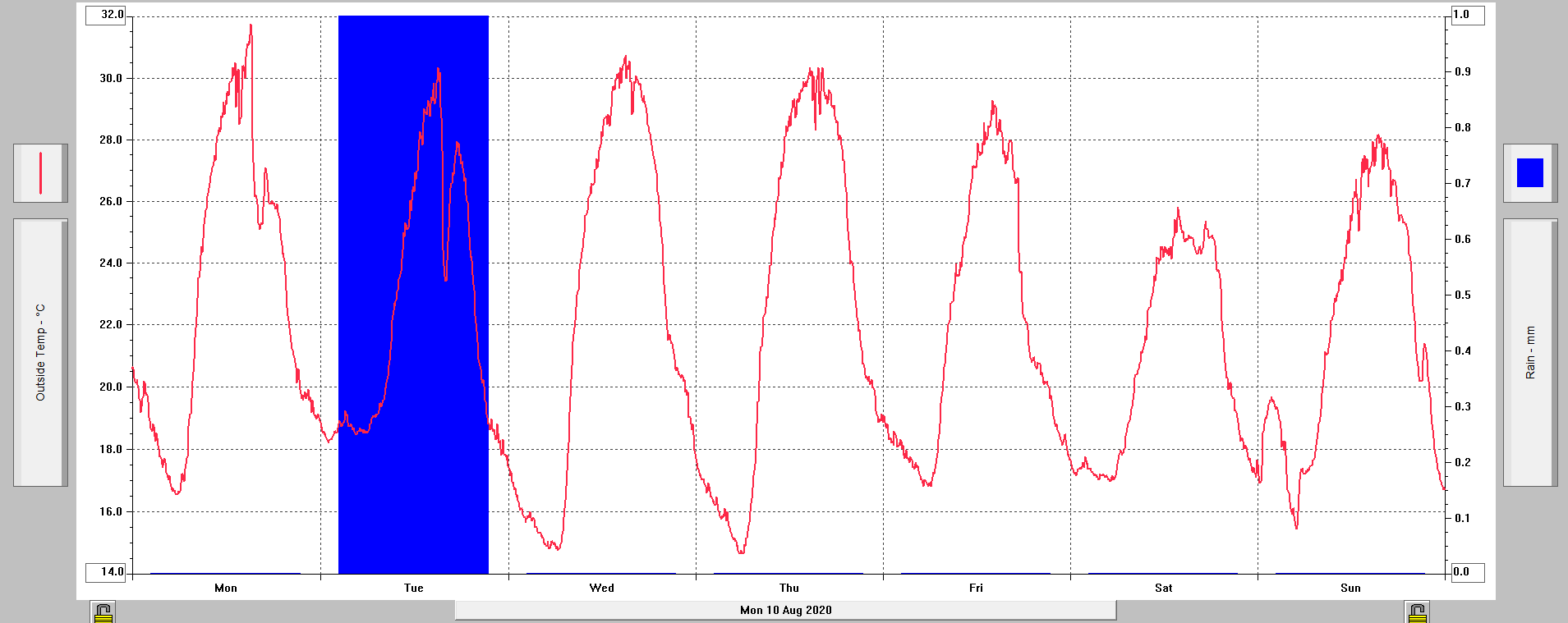The image size is (1568, 623).
Task: Click the 30.0 temperature axis label
Action: click(111, 79)
